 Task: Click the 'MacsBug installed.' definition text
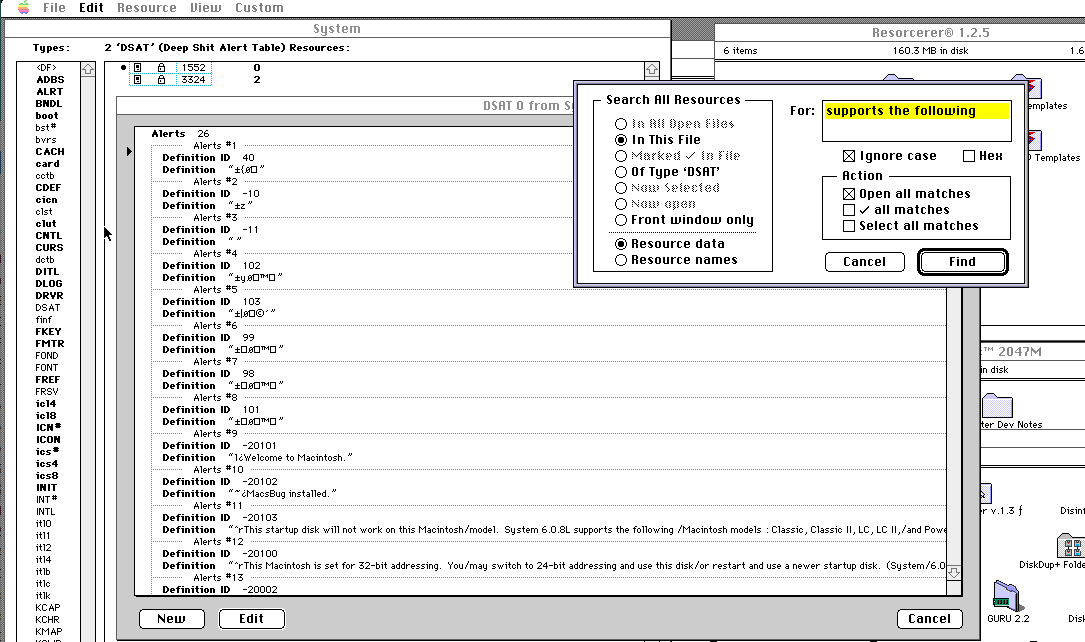coord(289,494)
